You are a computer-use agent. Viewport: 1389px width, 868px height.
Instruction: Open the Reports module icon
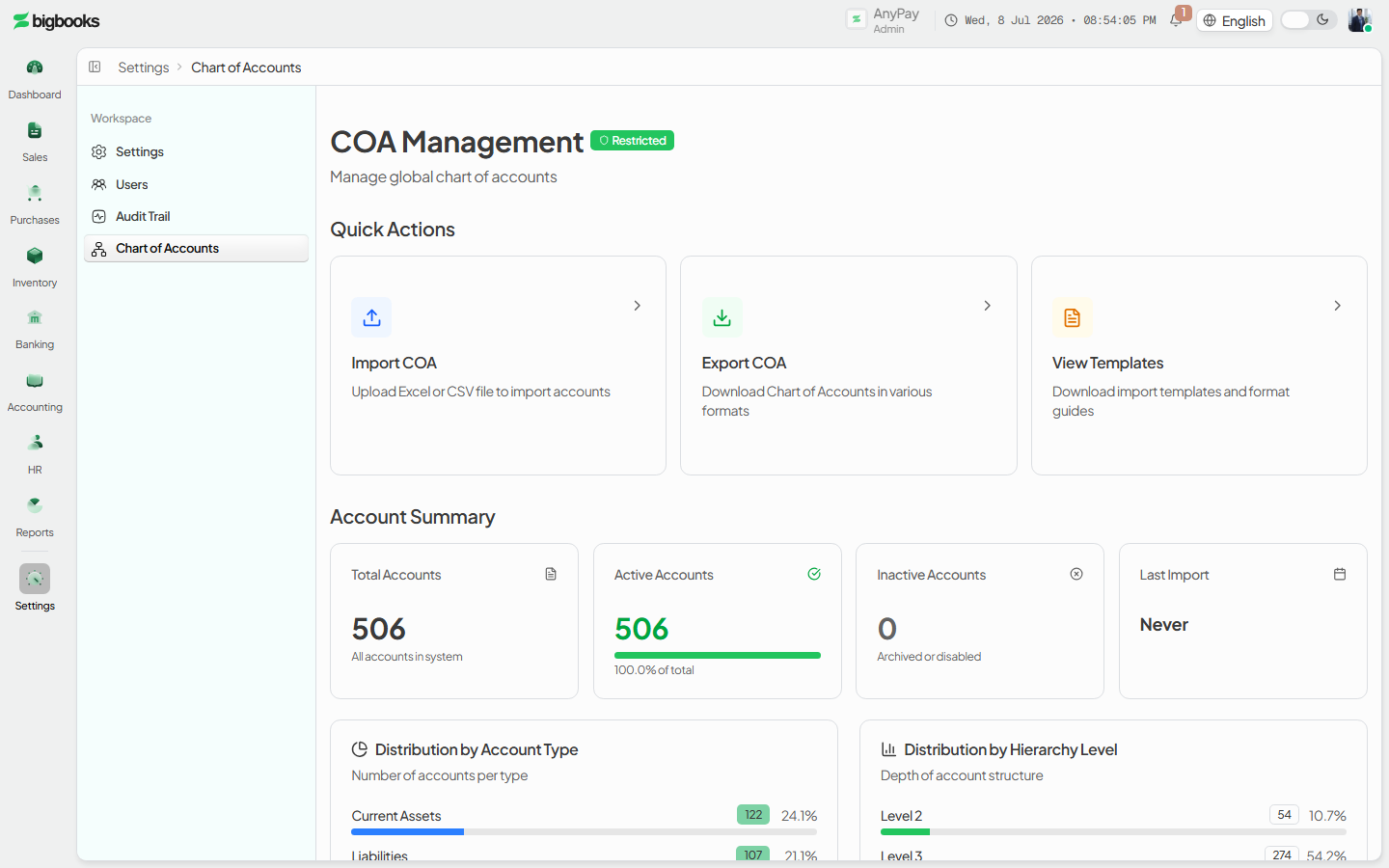coord(35,505)
